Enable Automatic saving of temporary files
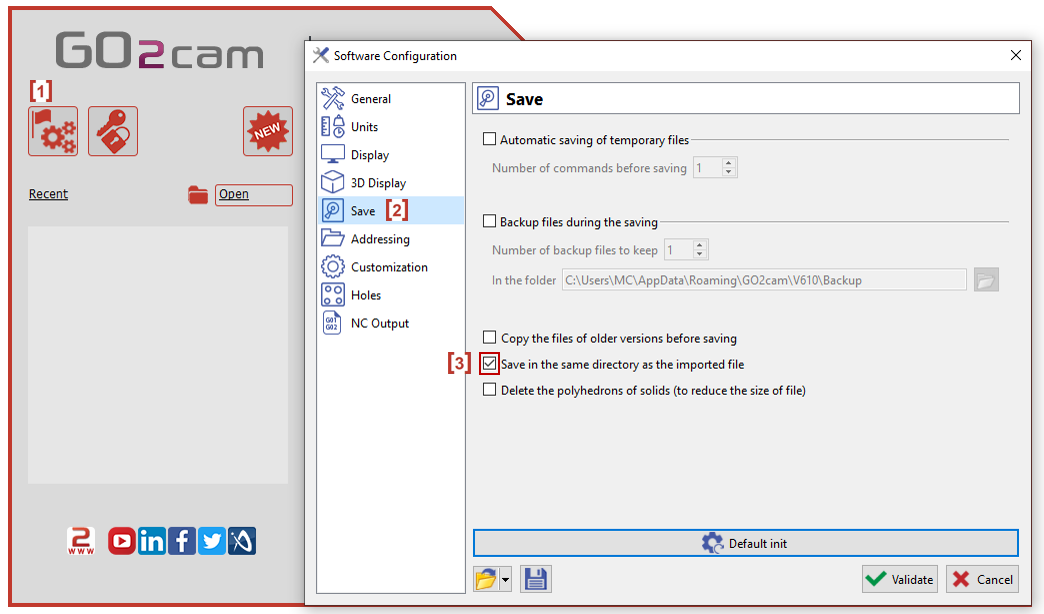Image resolution: width=1044 pixels, height=614 pixels. click(x=490, y=140)
